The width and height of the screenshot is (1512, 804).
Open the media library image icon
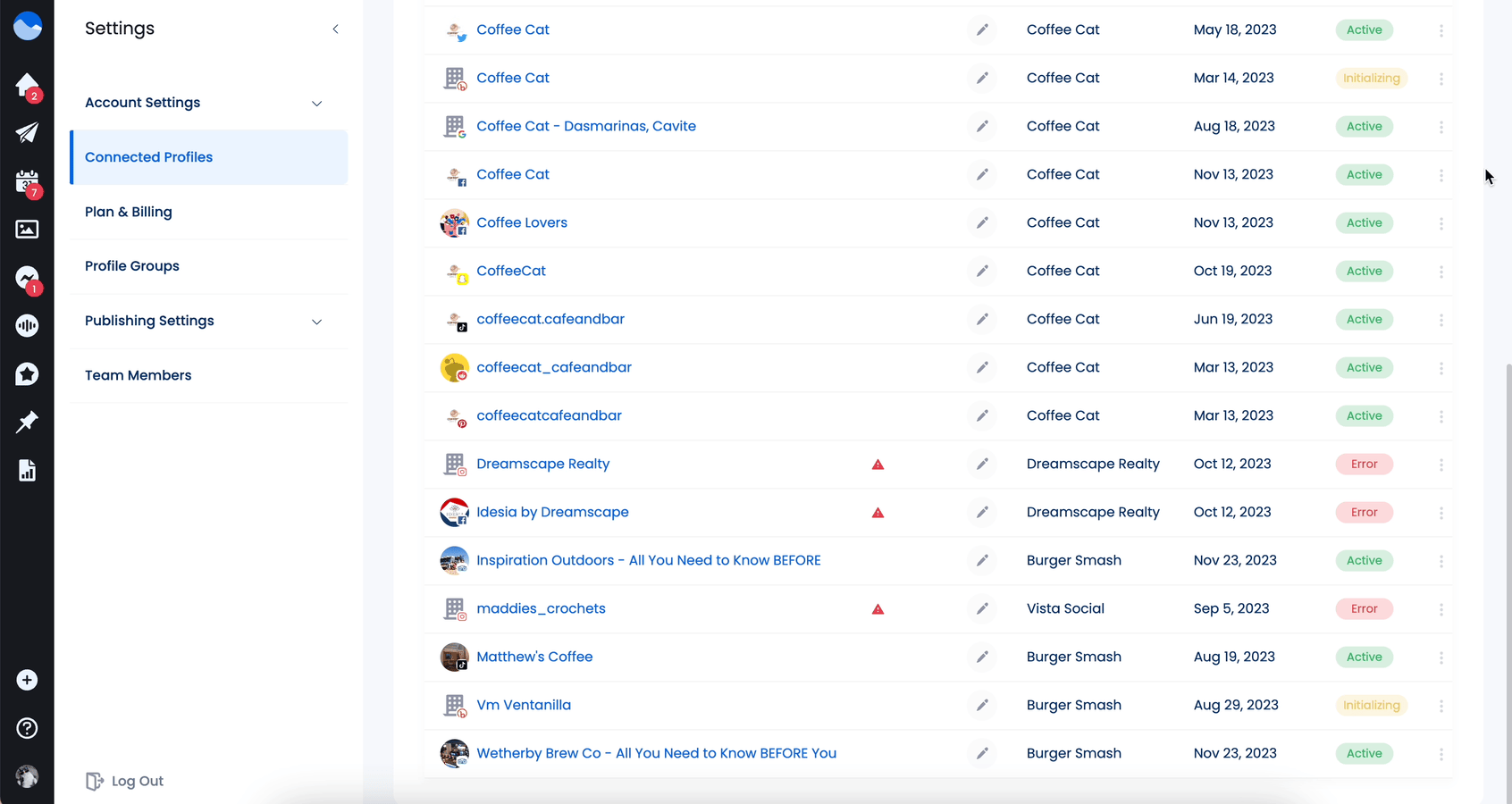(x=27, y=230)
